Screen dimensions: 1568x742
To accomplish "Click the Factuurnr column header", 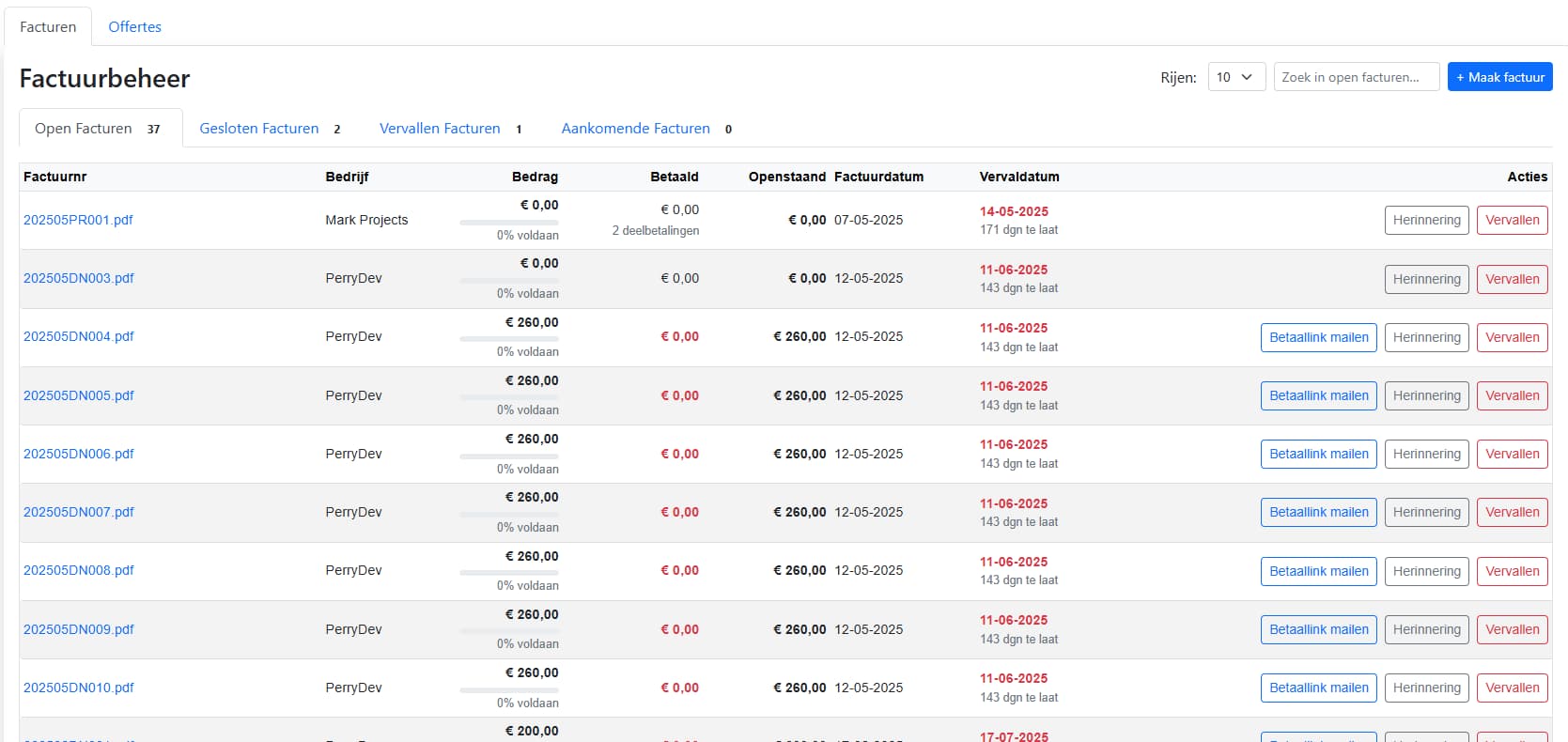I will [55, 177].
